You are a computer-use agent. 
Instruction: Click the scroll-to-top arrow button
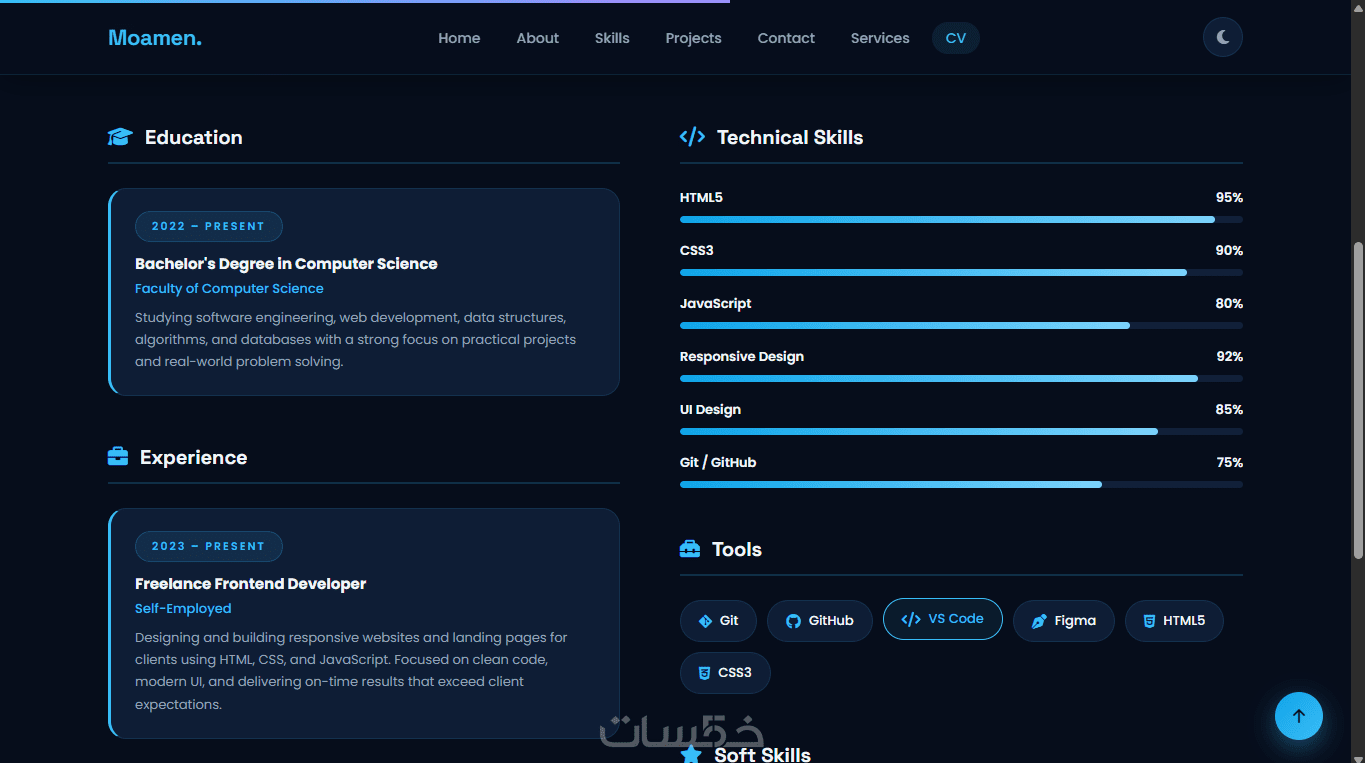click(1299, 716)
